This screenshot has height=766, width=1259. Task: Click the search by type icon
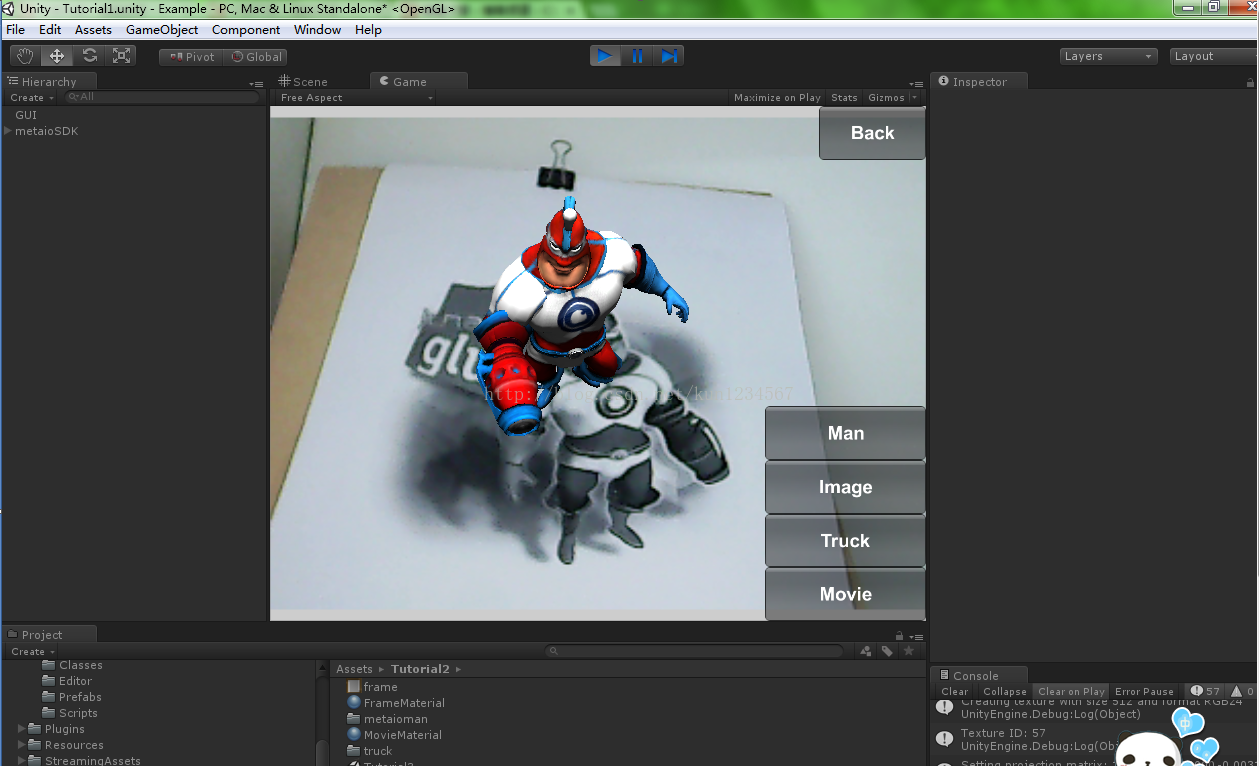tap(866, 651)
